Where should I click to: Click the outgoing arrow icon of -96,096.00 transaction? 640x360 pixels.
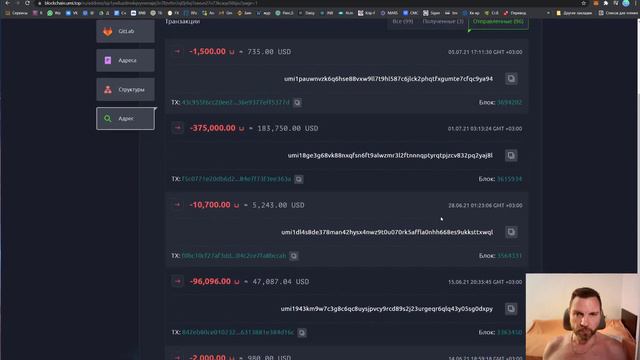pos(177,282)
